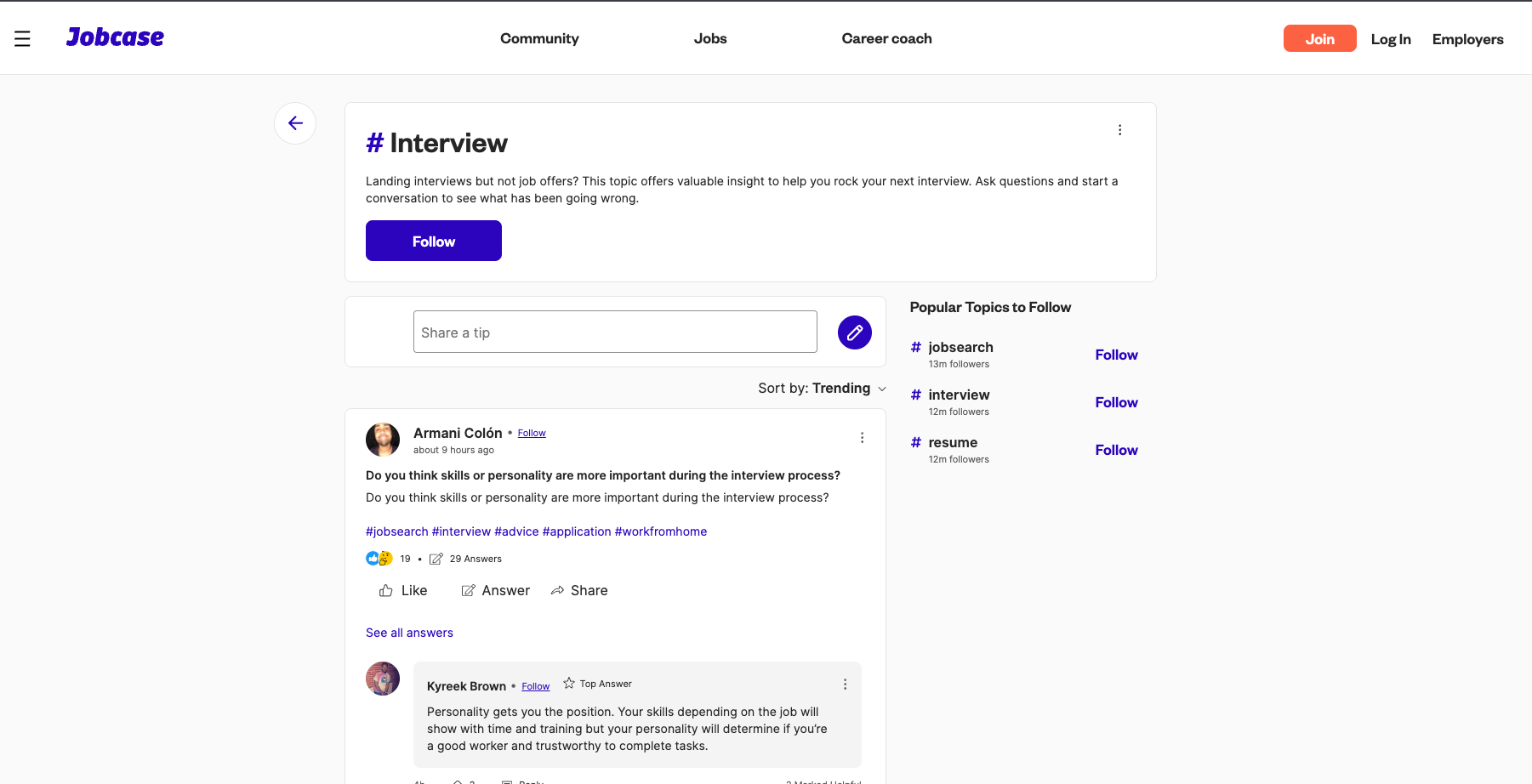Go to the Community section
Viewport: 1532px width, 784px height.
tap(539, 38)
